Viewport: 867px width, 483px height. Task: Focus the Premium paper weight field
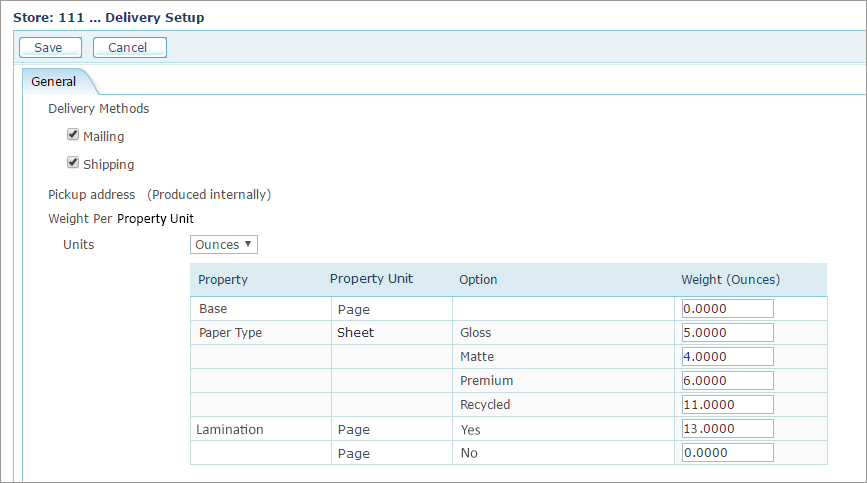point(727,381)
